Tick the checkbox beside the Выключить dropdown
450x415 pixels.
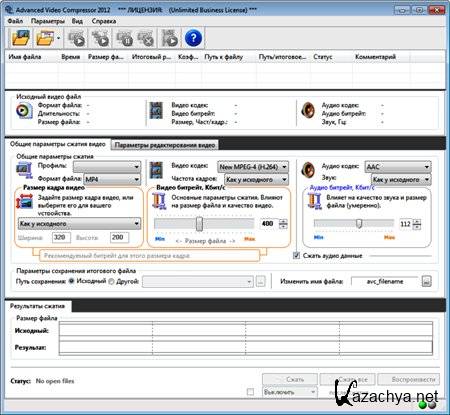(250, 392)
